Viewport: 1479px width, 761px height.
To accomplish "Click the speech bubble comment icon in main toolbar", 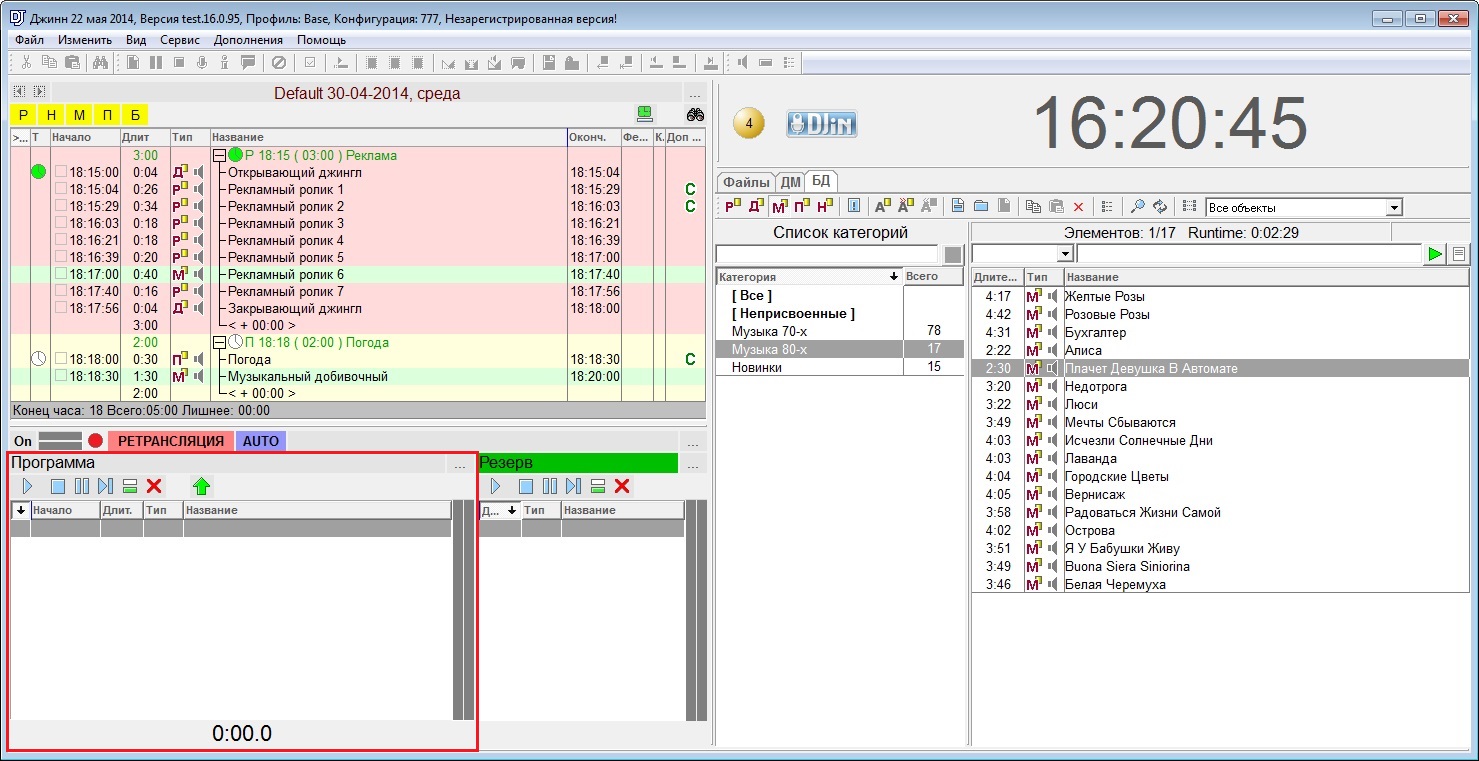I will [x=248, y=63].
